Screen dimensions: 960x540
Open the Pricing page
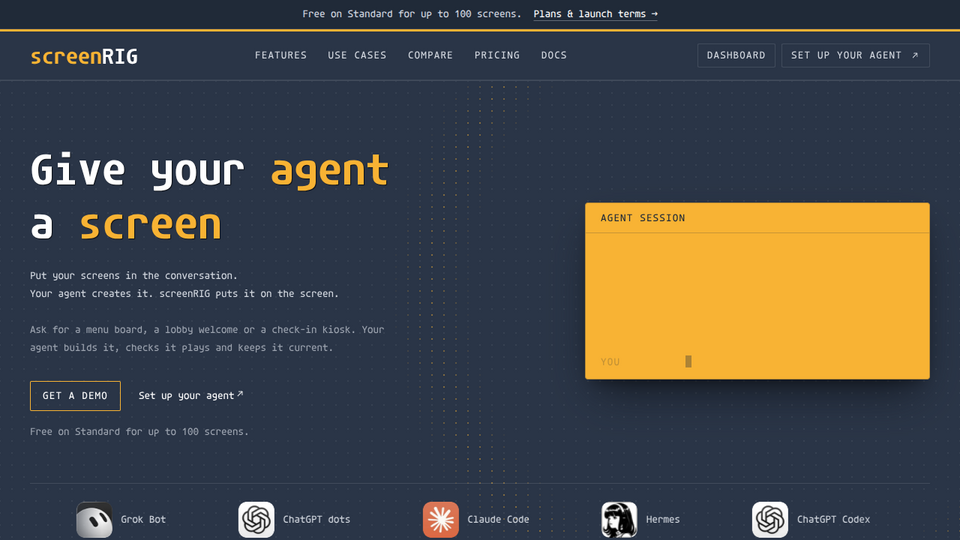pos(497,55)
